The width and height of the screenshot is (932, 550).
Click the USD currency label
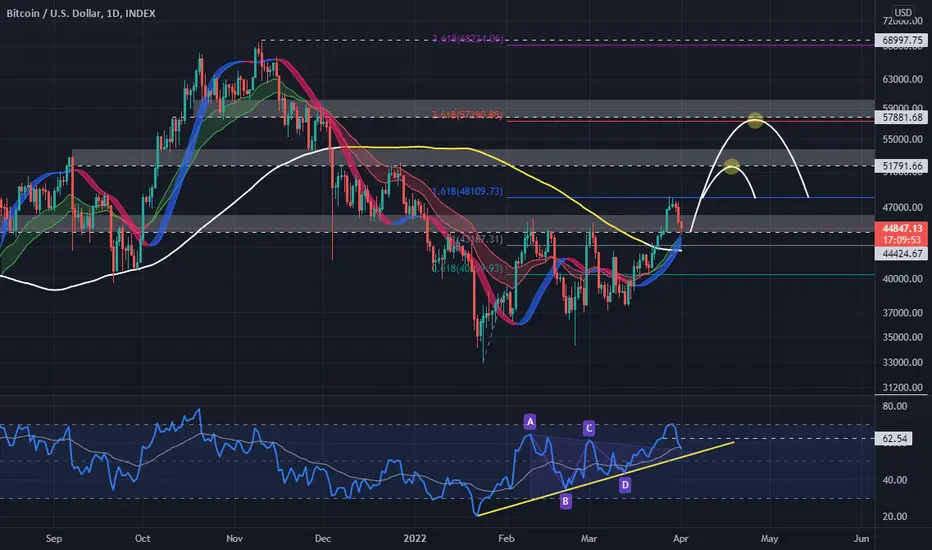903,12
